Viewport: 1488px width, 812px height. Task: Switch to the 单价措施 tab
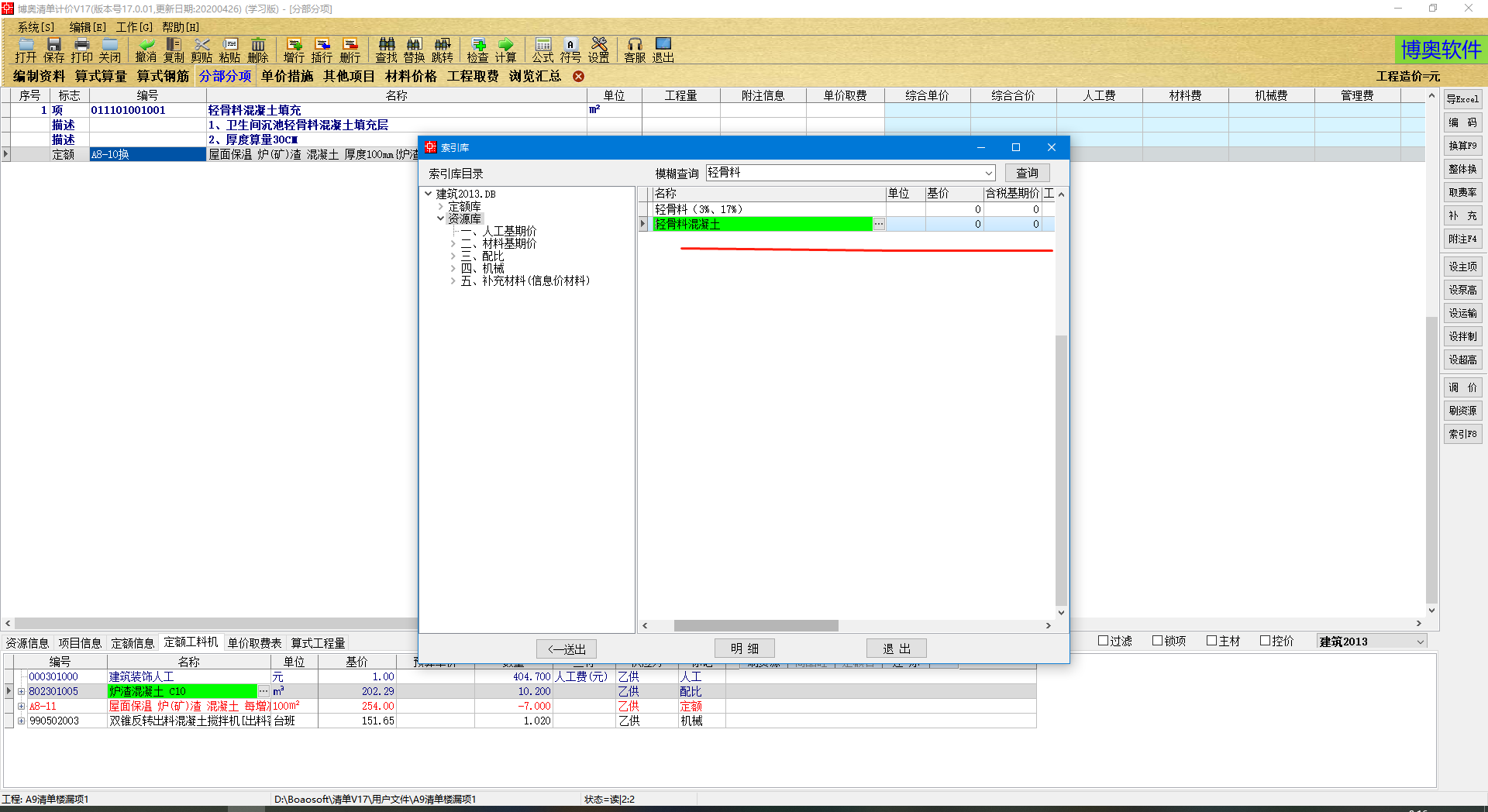click(287, 76)
